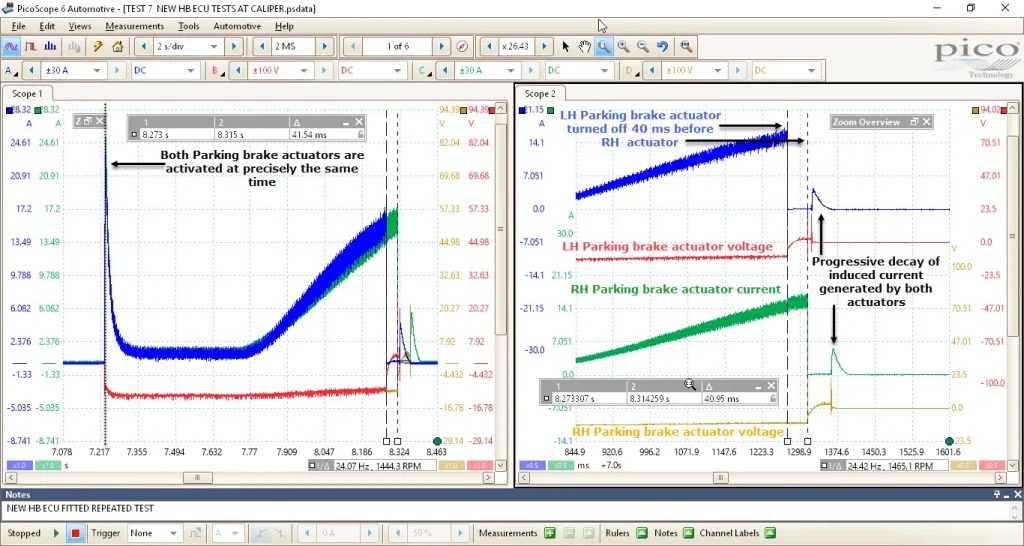The height and width of the screenshot is (546, 1024).
Task: Click the Auto Setup lightning icon
Action: 98,46
